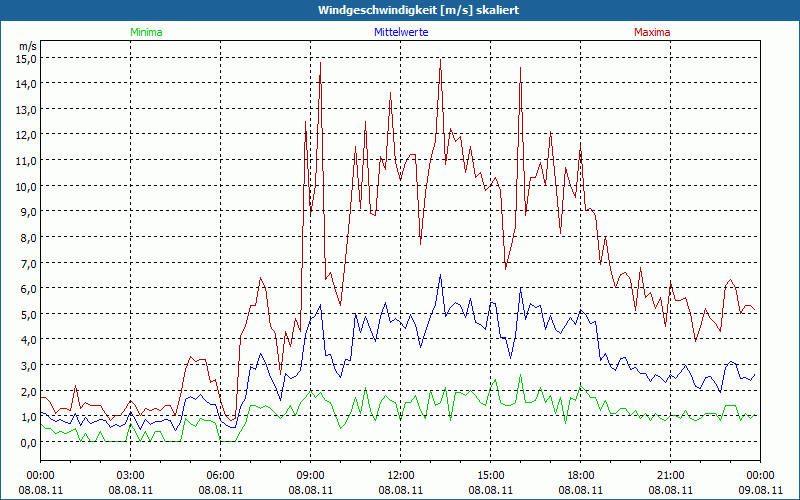Click the red Maxima legend label
The image size is (800, 500).
652,32
